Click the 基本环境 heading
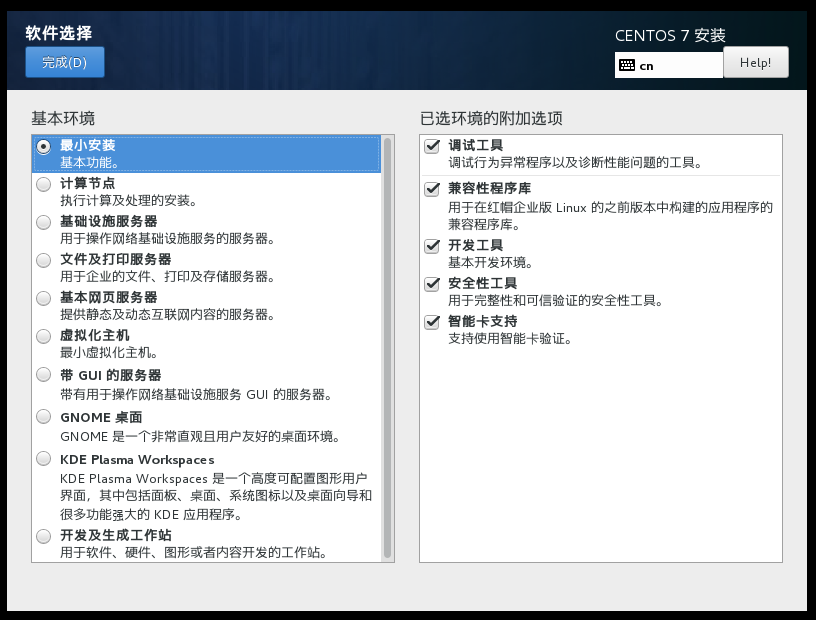The width and height of the screenshot is (816, 620). coord(63,118)
